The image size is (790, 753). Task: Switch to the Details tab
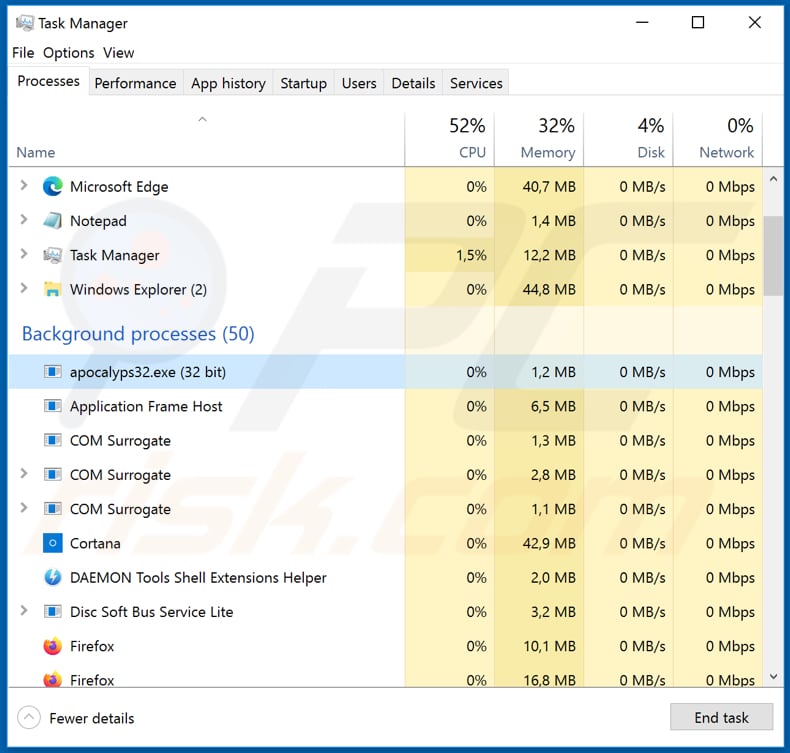click(x=413, y=83)
